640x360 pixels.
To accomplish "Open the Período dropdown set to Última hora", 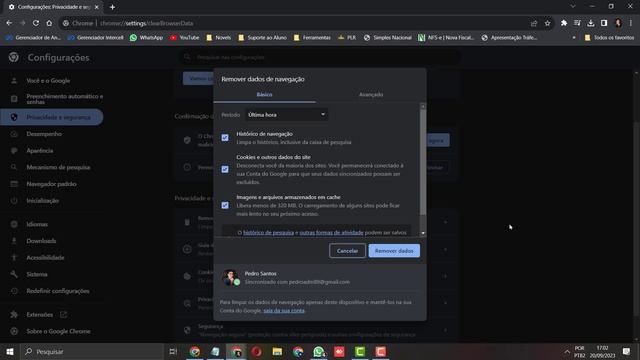I will 286,115.
